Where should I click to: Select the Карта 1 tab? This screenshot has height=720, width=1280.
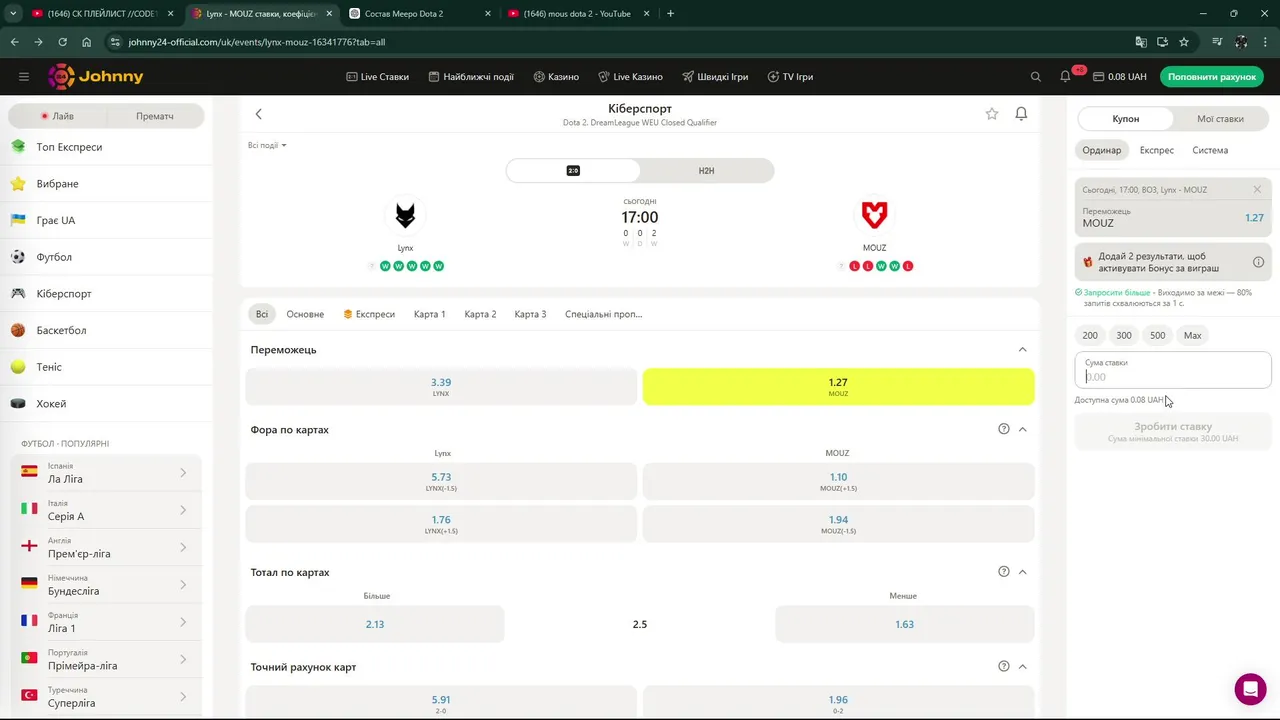pyautogui.click(x=430, y=314)
